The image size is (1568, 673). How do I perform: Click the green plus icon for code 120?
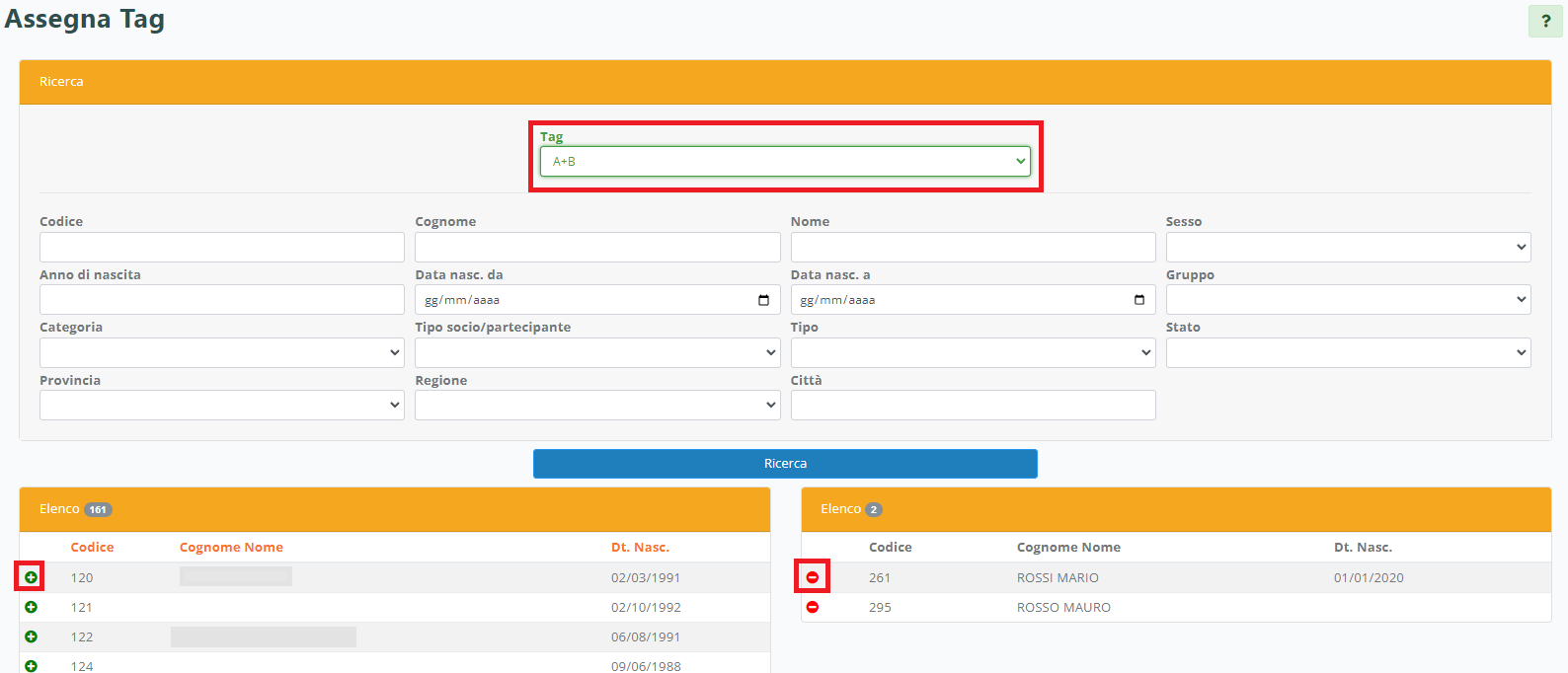(x=31, y=577)
